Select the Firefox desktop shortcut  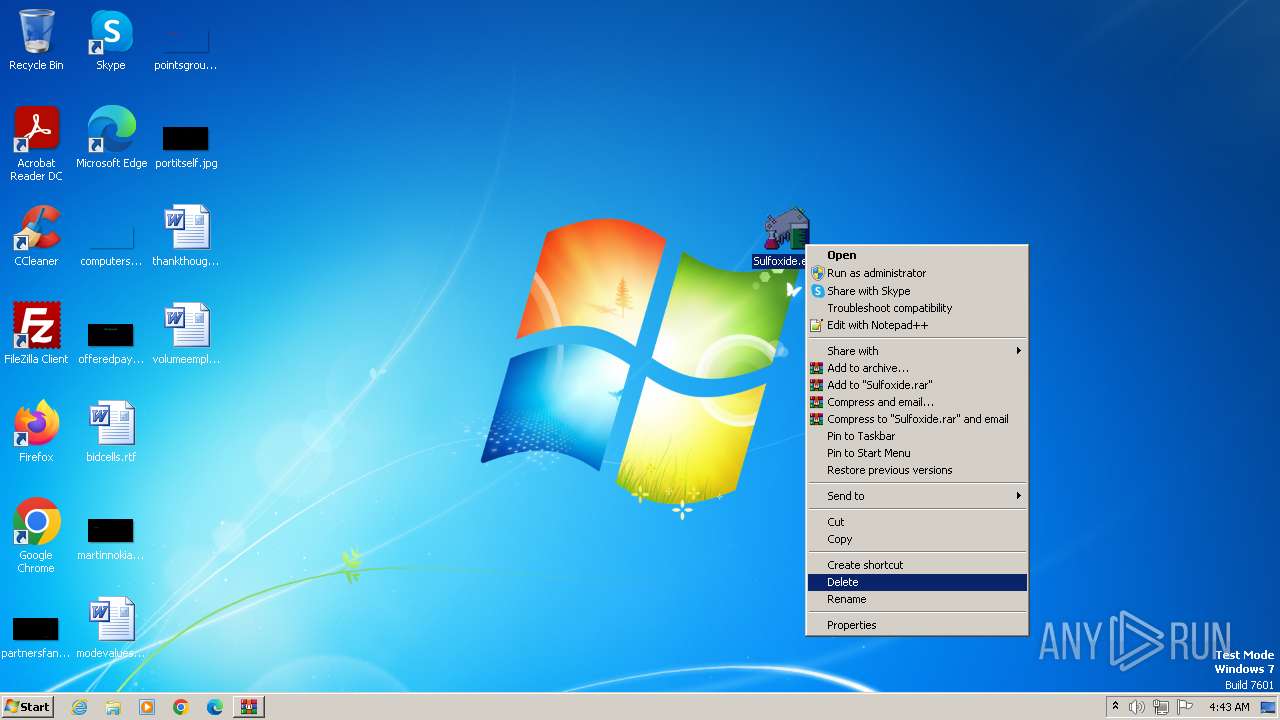click(36, 432)
